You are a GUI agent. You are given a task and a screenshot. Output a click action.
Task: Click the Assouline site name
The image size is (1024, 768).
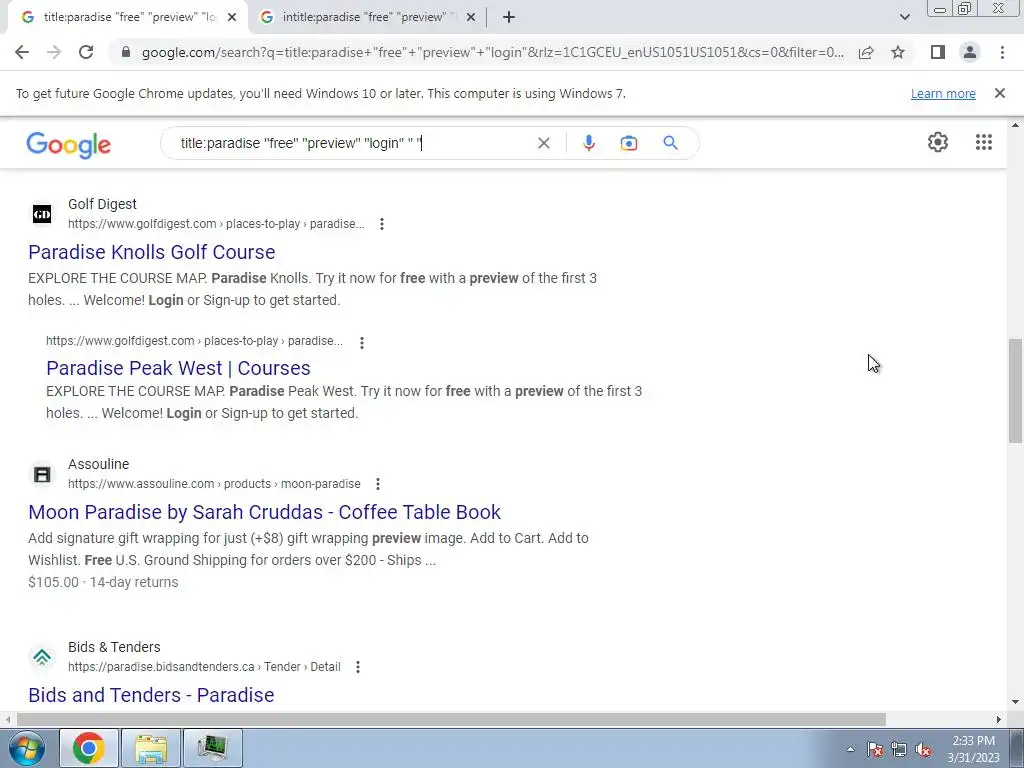click(99, 464)
